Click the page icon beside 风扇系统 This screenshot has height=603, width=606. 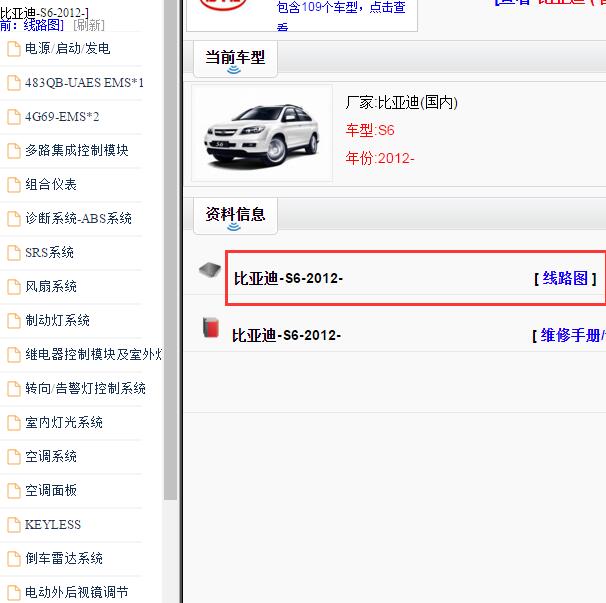(14, 287)
